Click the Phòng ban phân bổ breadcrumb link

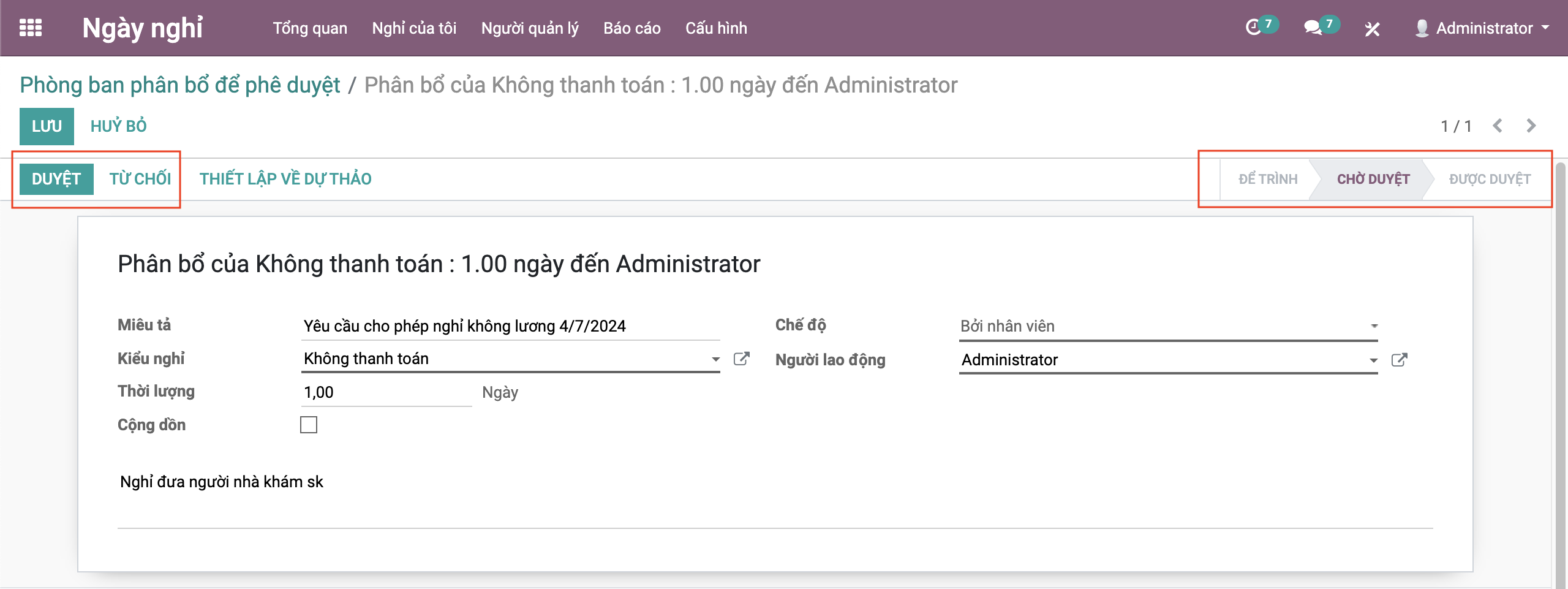pos(179,85)
